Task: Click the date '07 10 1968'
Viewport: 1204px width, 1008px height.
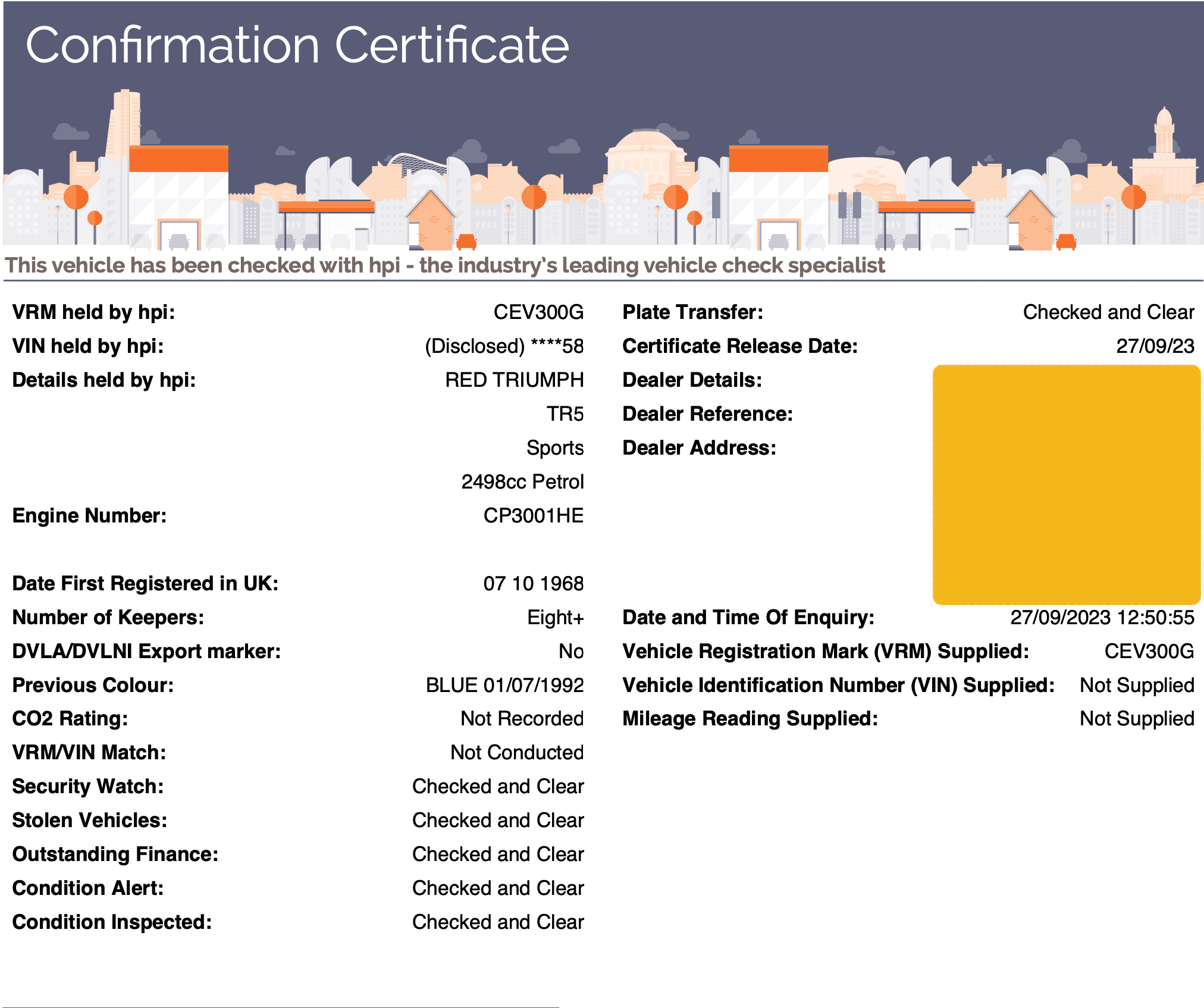Action: tap(534, 583)
